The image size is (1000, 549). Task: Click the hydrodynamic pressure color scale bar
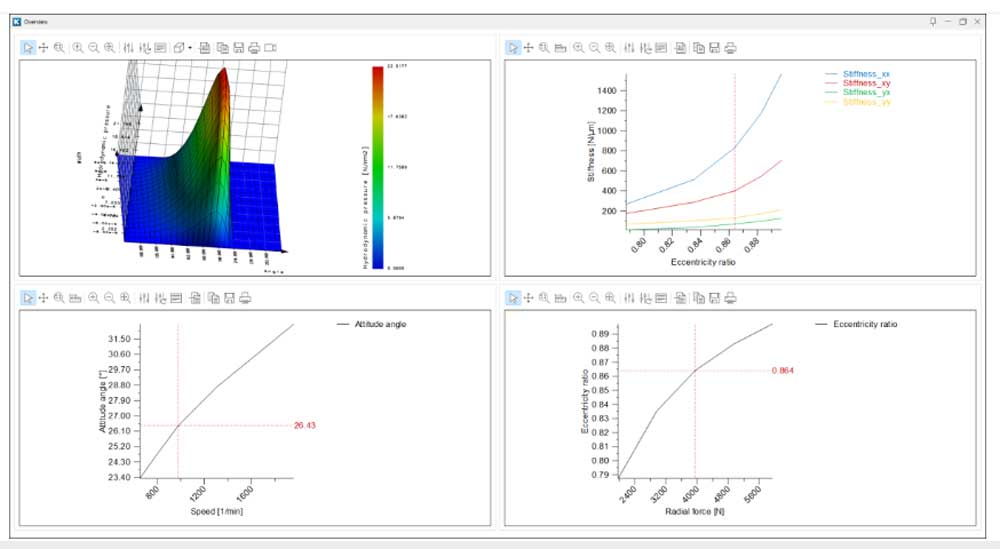coord(378,168)
